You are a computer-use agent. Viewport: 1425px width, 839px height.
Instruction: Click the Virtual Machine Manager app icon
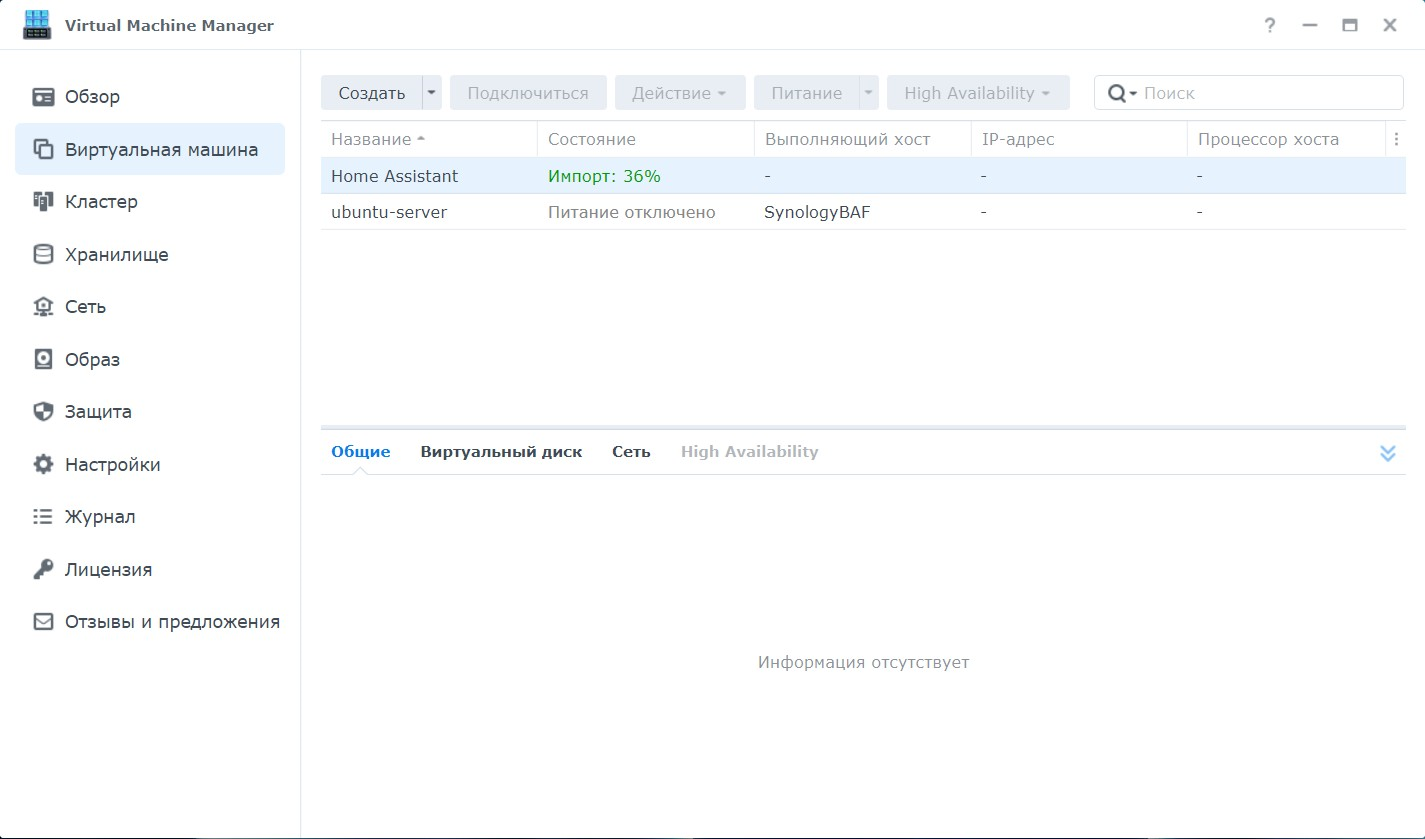point(37,25)
